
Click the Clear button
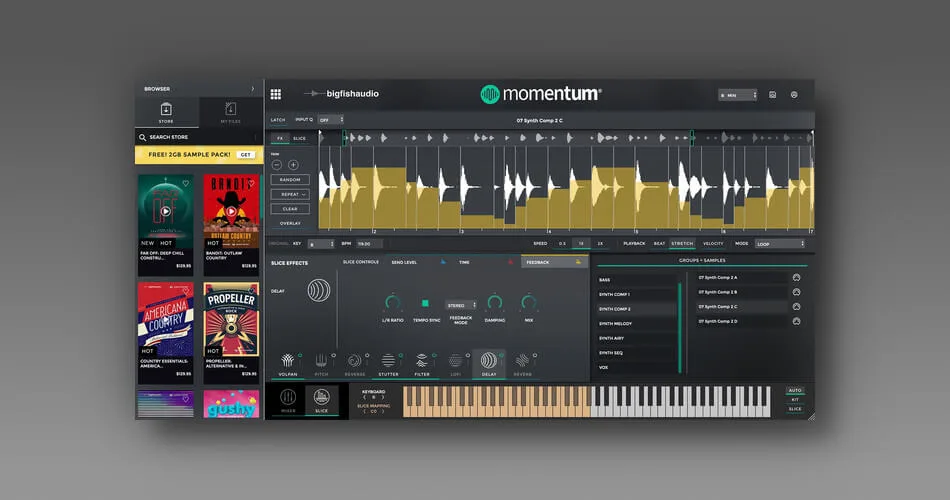point(290,208)
